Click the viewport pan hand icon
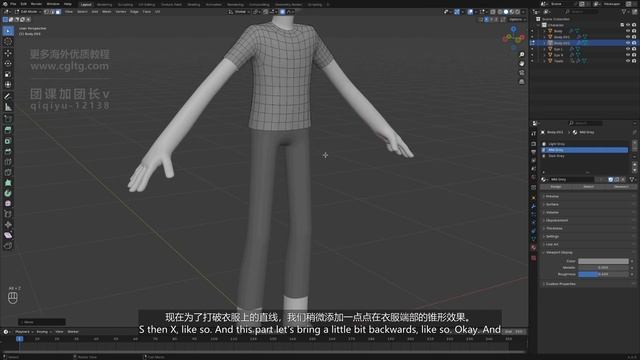The image size is (640, 360). (x=522, y=64)
